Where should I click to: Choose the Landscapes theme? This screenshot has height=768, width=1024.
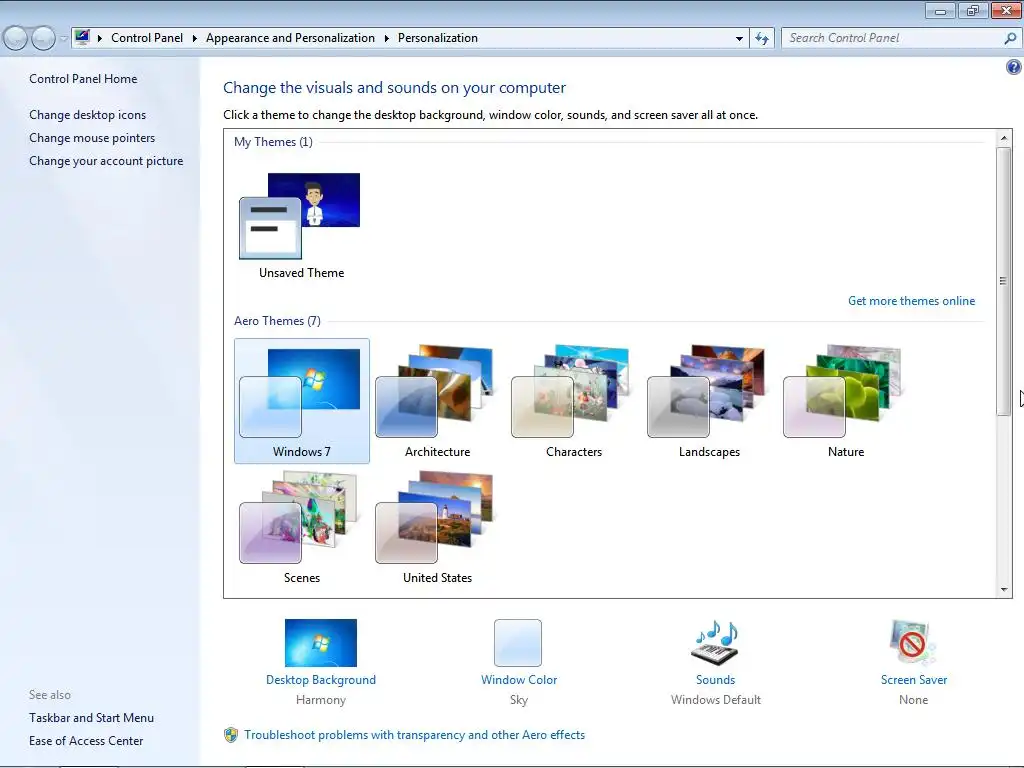tap(707, 391)
